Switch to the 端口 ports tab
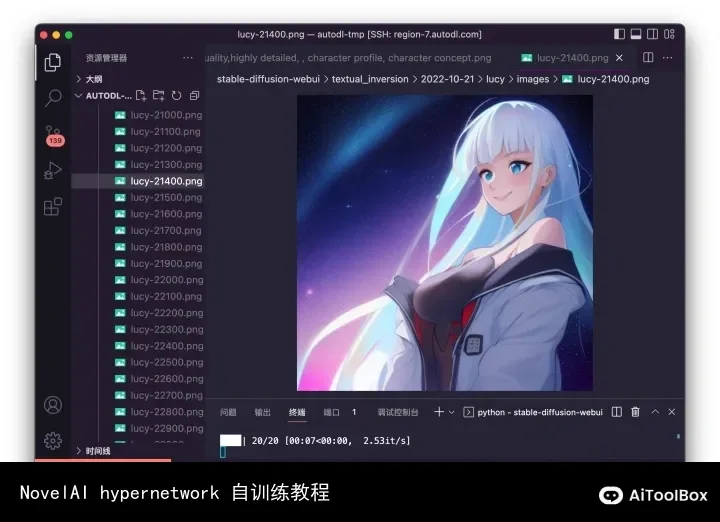The image size is (720, 522). pyautogui.click(x=332, y=412)
